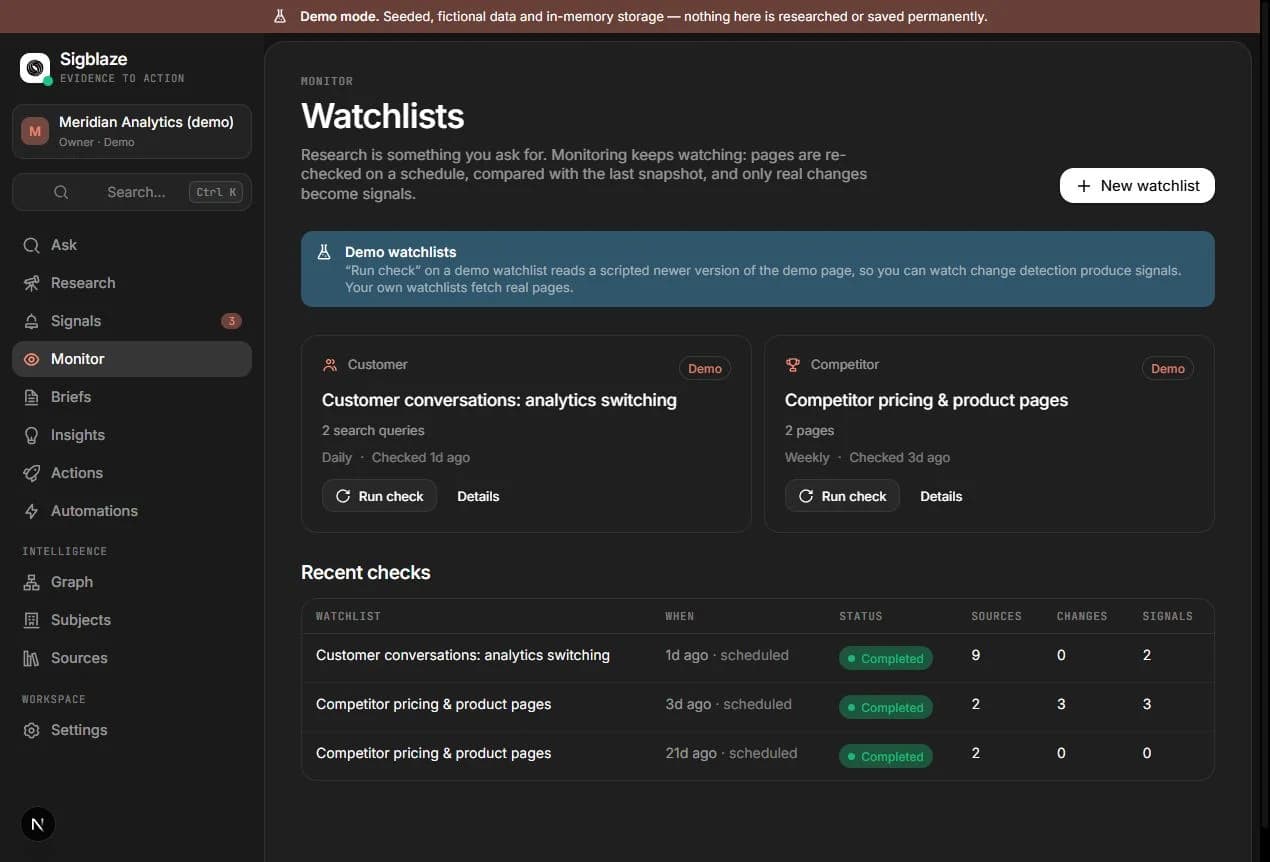Open Subjects in the sidebar
The image size is (1270, 862).
click(x=132, y=620)
